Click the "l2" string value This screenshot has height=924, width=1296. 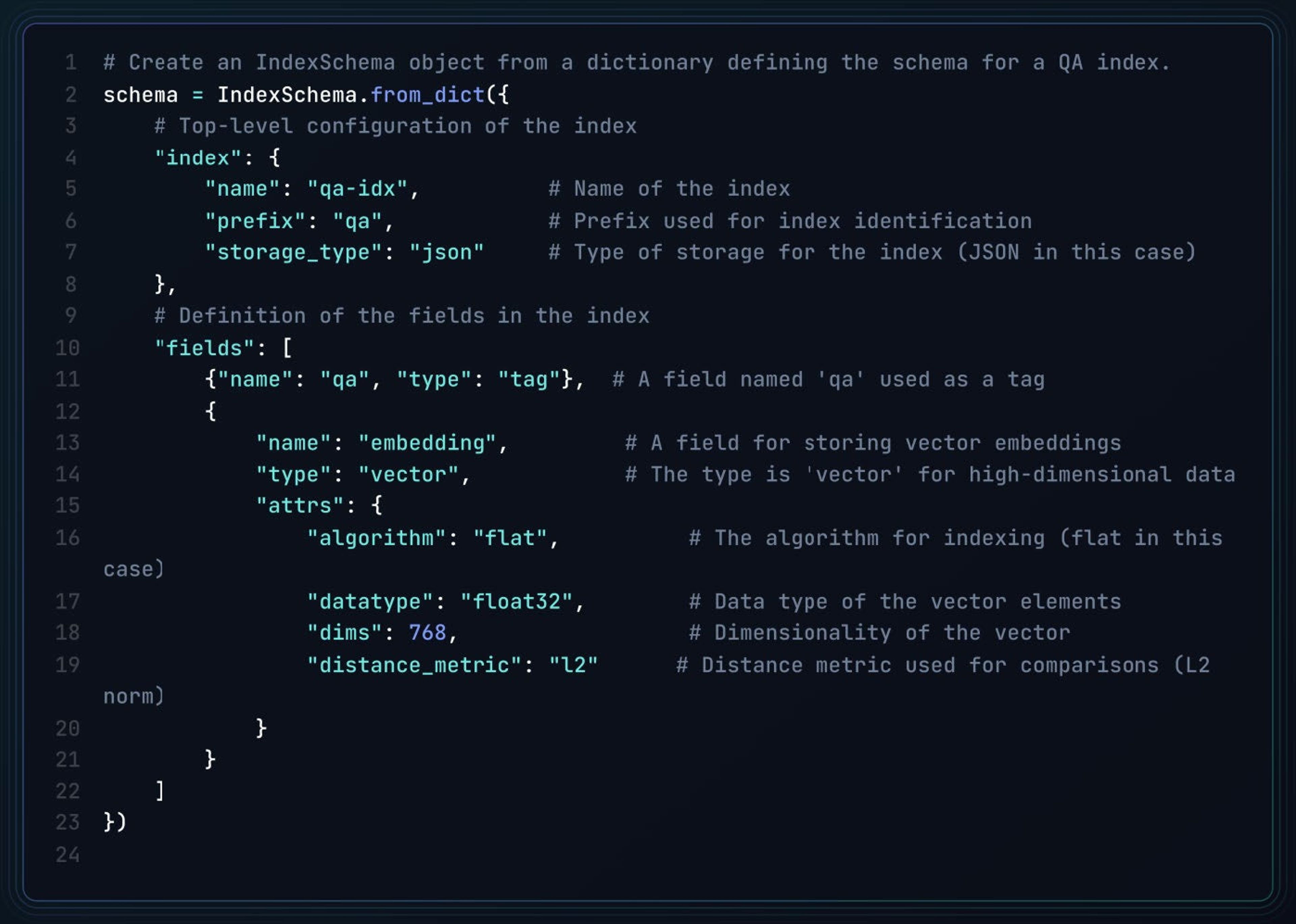(x=573, y=665)
